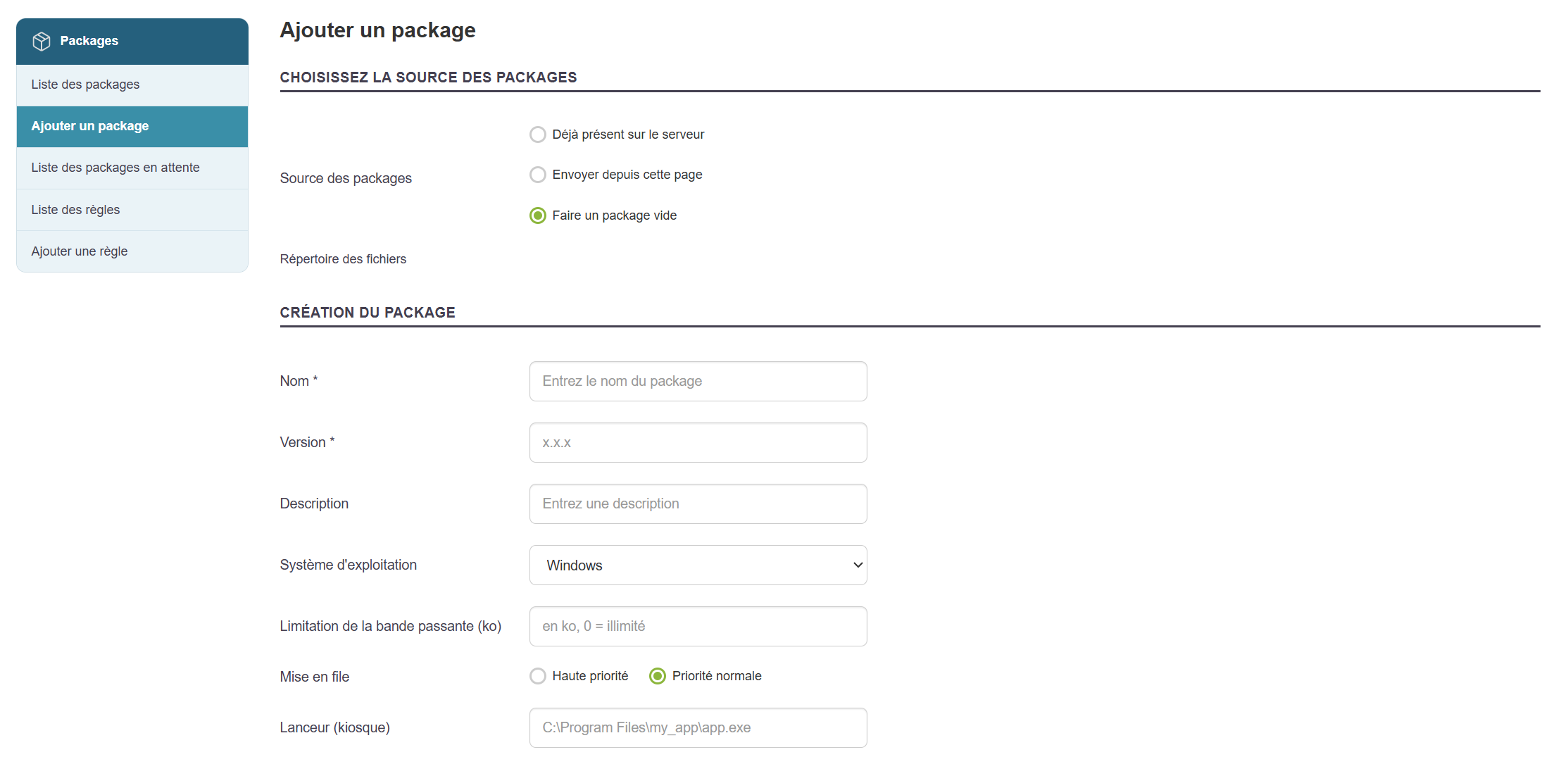Screen dimensions: 1568x776
Task: Click bandwidth limitation ko input field
Action: coord(697,627)
